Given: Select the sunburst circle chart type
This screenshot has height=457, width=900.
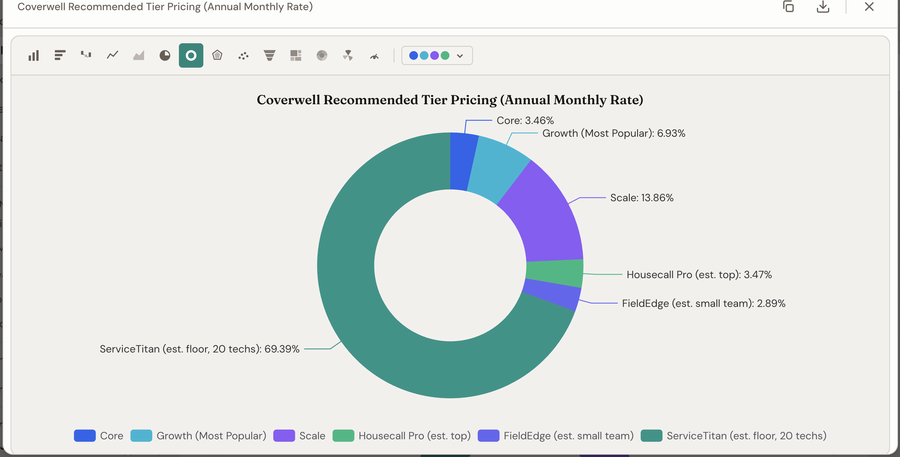Looking at the screenshot, I should (322, 56).
